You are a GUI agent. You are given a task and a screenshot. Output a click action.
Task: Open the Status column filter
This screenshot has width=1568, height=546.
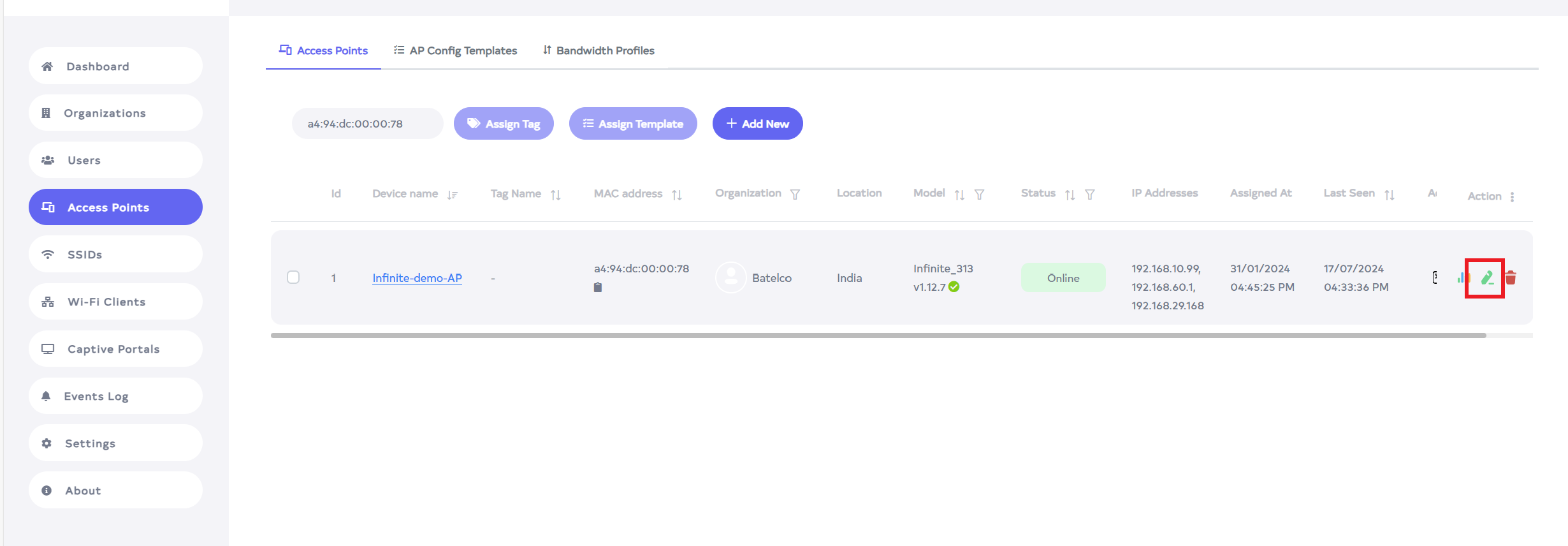click(x=1089, y=195)
